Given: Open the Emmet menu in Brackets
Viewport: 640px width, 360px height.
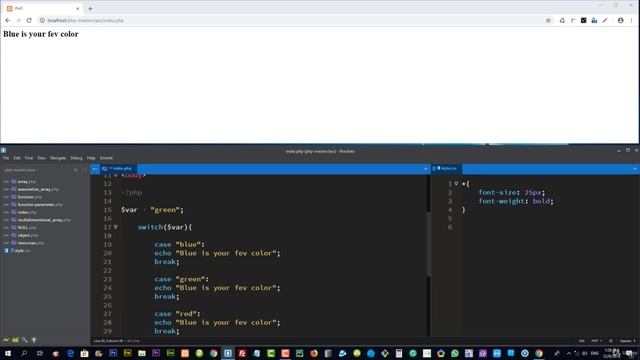Looking at the screenshot, I should 106,158.
